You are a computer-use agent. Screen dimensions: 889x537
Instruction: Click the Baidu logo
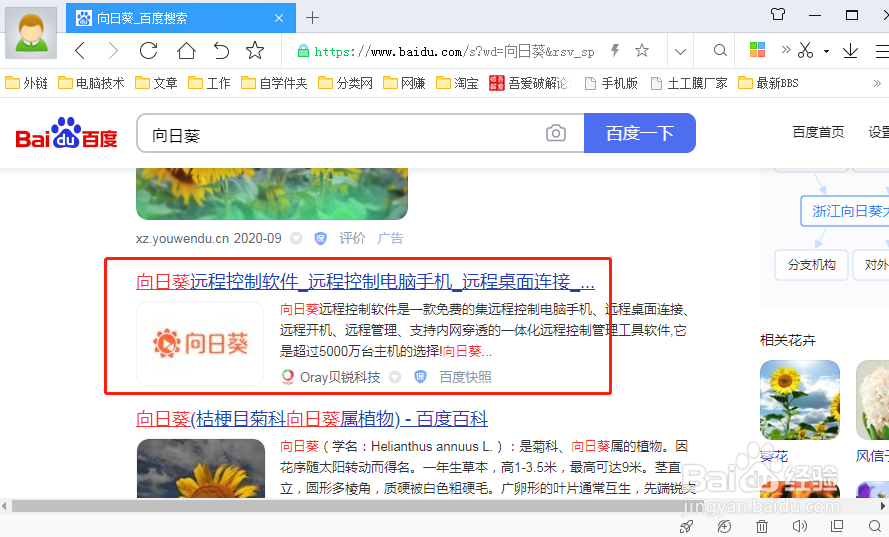click(x=66, y=133)
